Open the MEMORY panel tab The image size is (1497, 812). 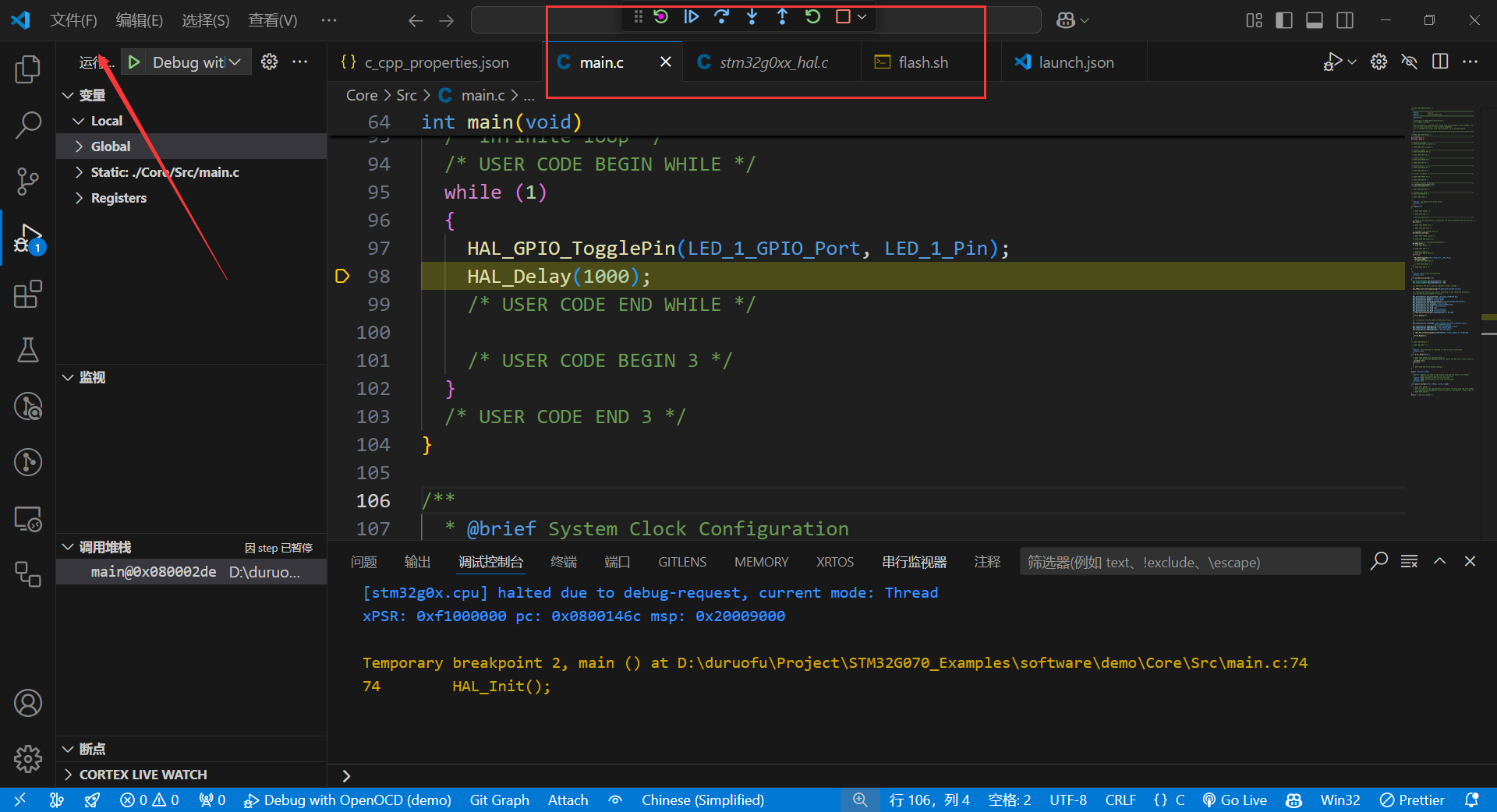761,562
